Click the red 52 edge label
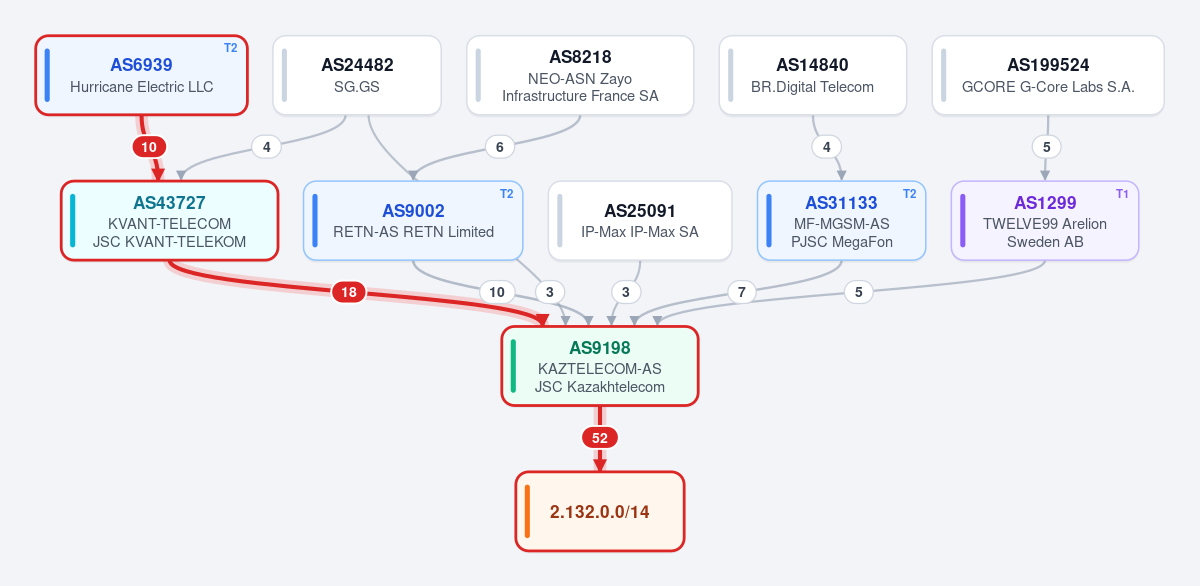The image size is (1200, 586). click(600, 438)
